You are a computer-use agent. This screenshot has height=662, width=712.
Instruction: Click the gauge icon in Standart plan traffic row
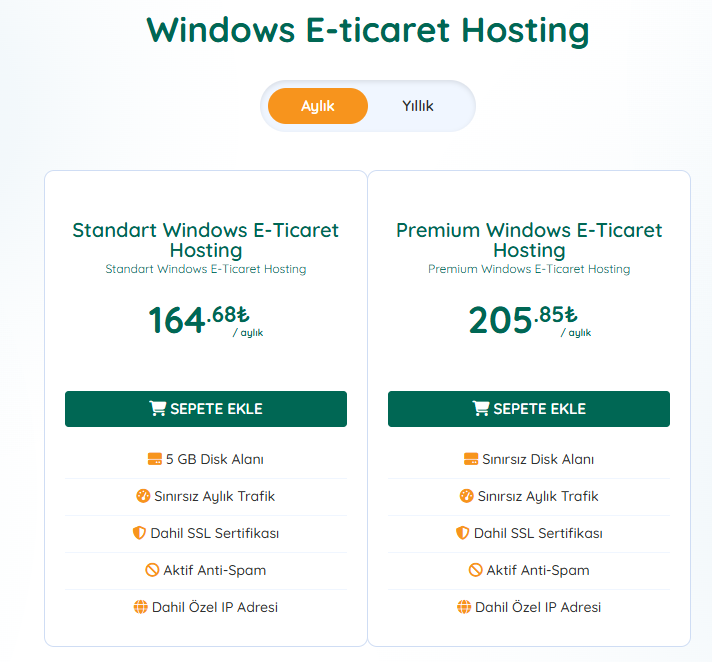[143, 496]
